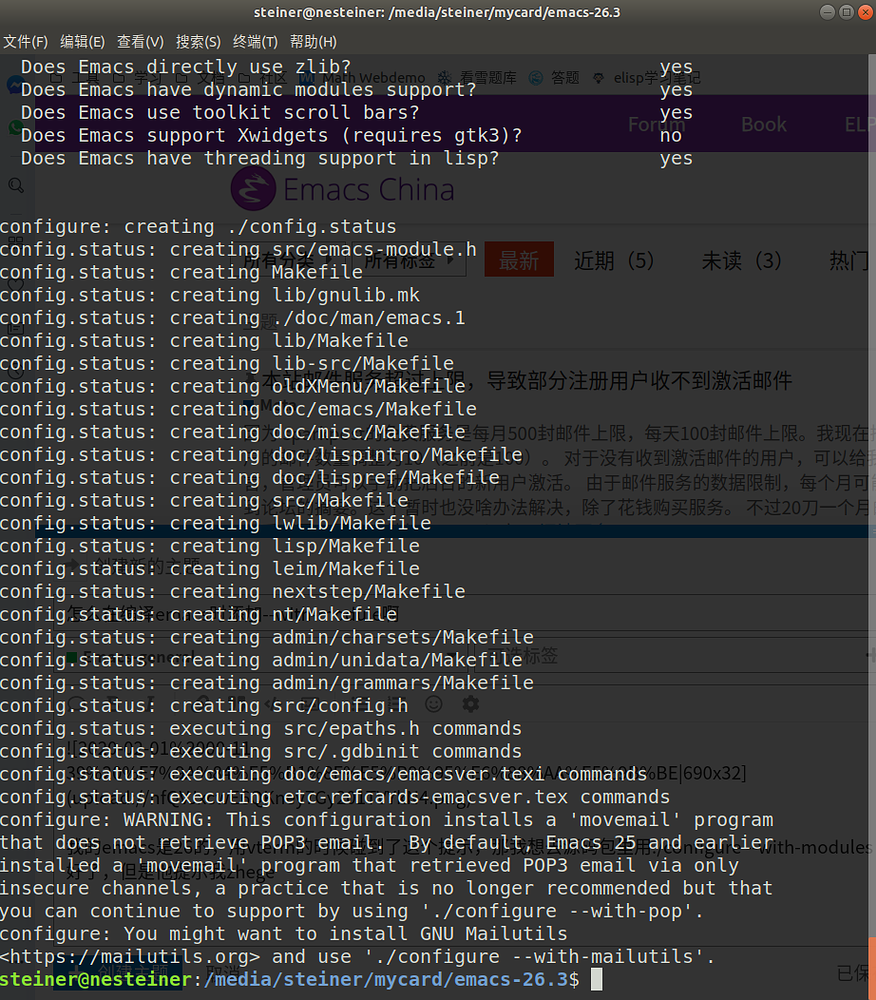Click the 'nextstep/Makefile' text
This screenshot has height=1000, width=876.
(369, 592)
